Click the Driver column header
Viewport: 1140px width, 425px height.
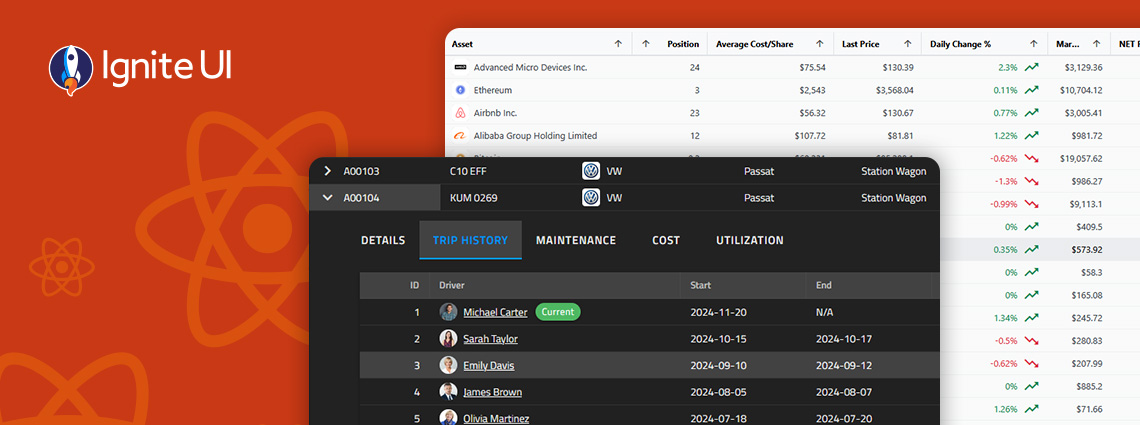click(x=452, y=286)
